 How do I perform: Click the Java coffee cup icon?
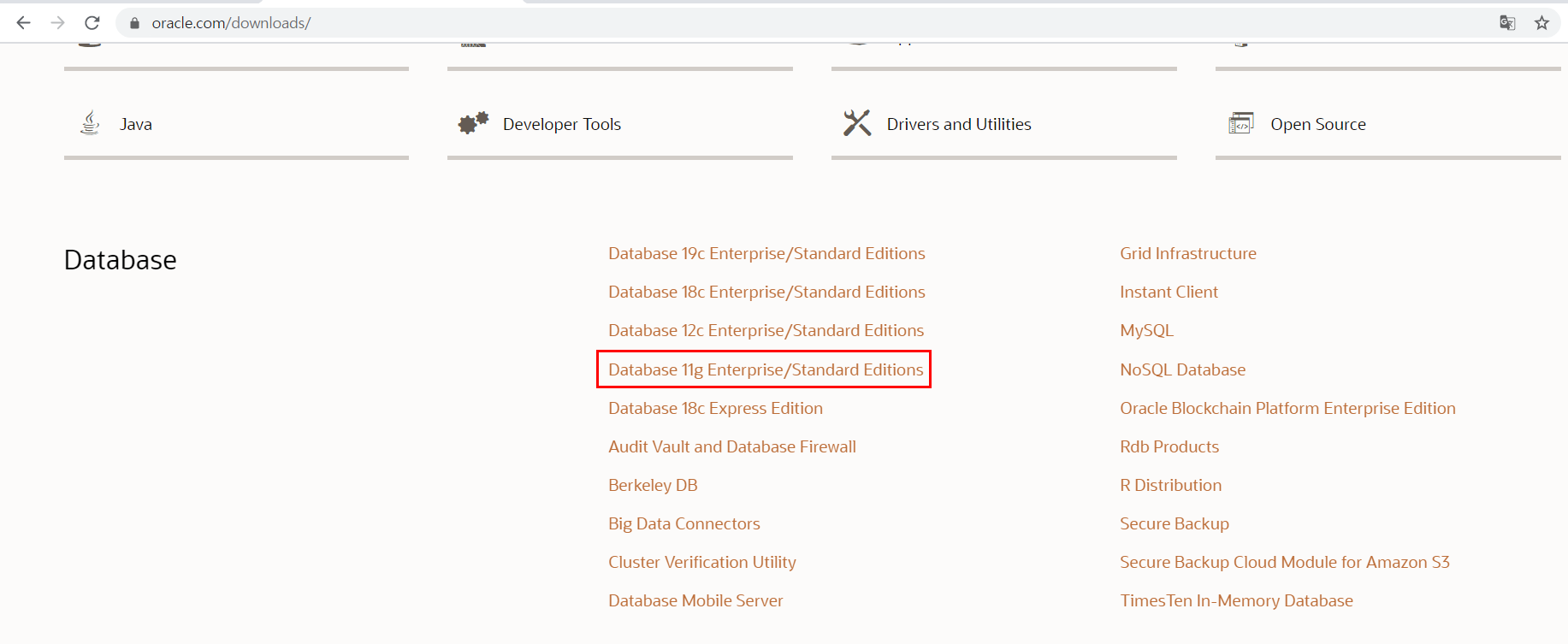[90, 123]
